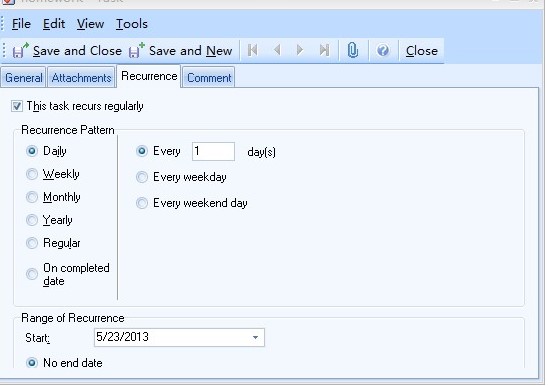Switch to the Attachments tab
548x386 pixels.
(81, 78)
